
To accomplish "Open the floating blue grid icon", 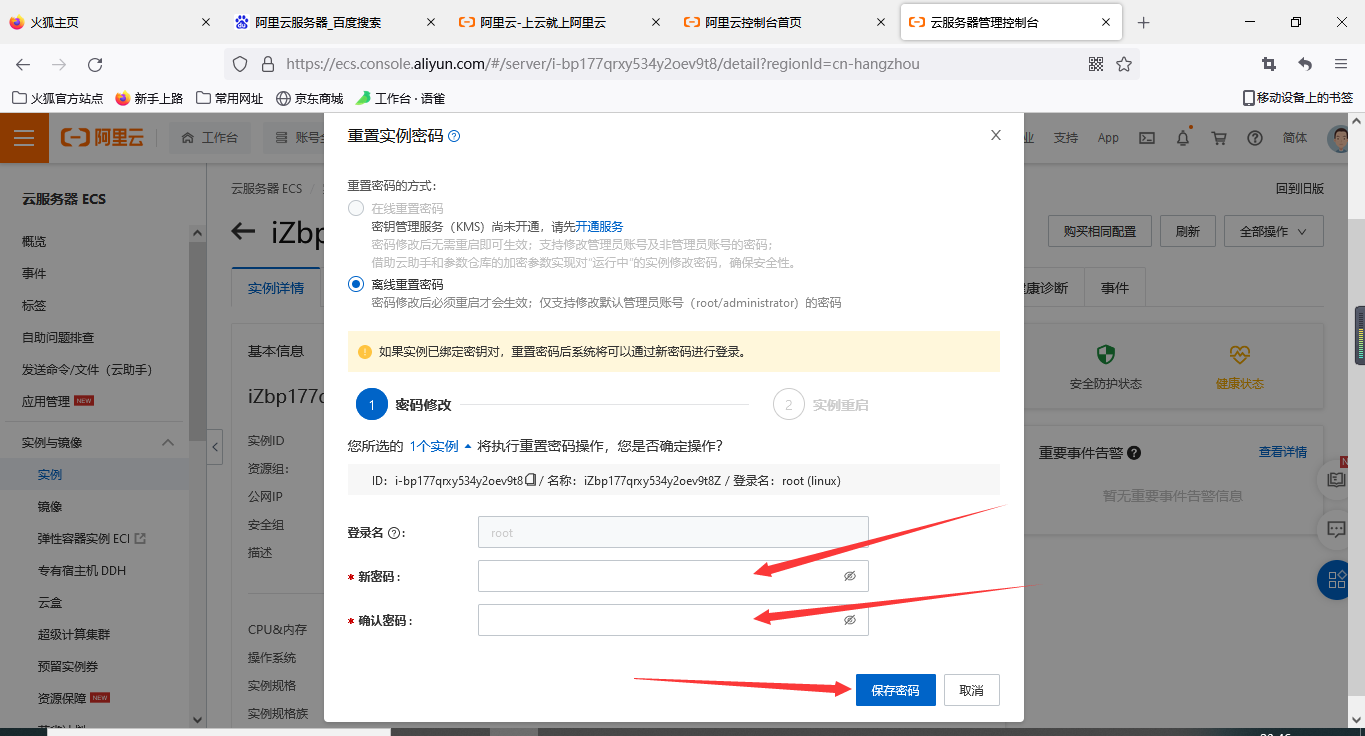I will point(1337,579).
